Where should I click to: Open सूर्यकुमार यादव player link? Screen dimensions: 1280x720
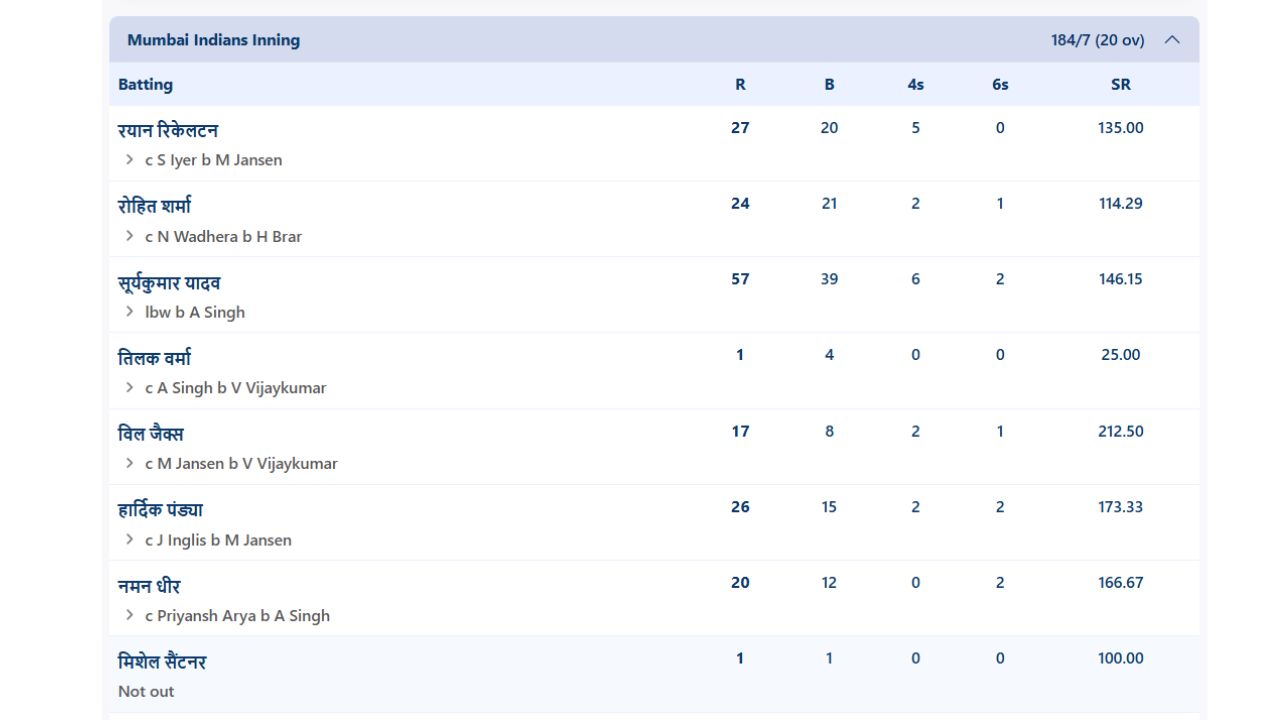pos(169,282)
